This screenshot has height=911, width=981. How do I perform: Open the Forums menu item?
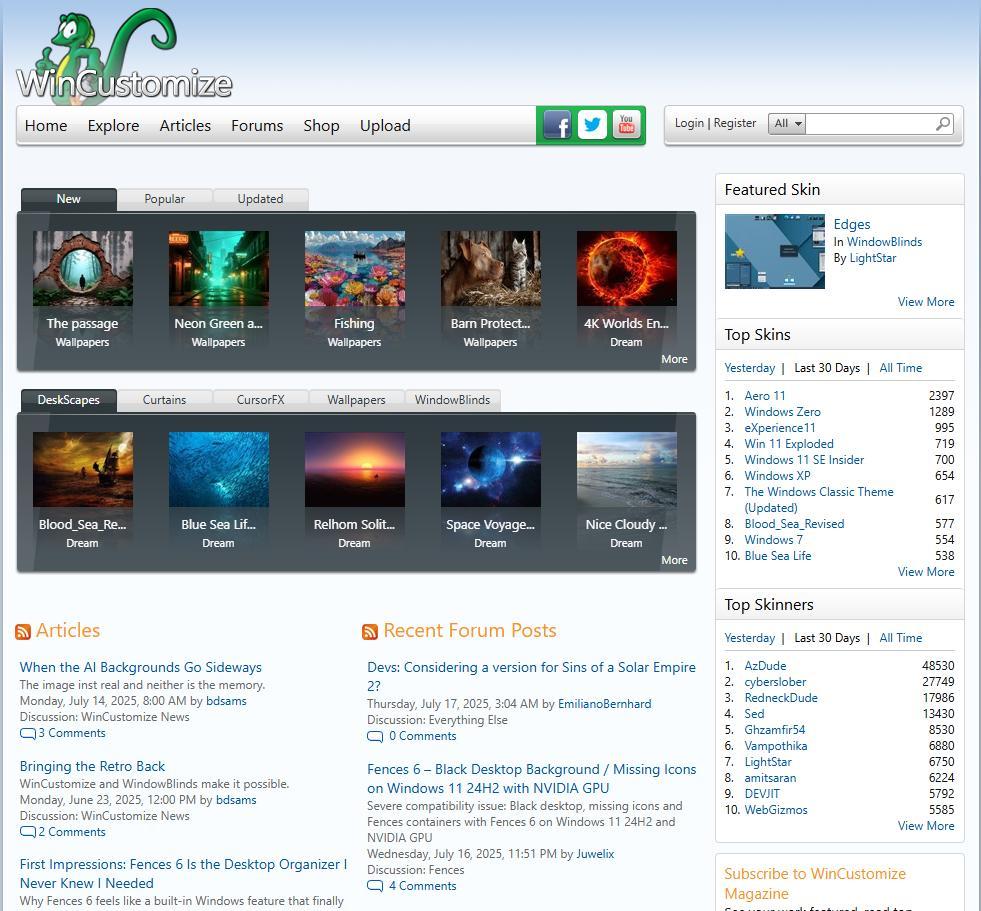(257, 126)
